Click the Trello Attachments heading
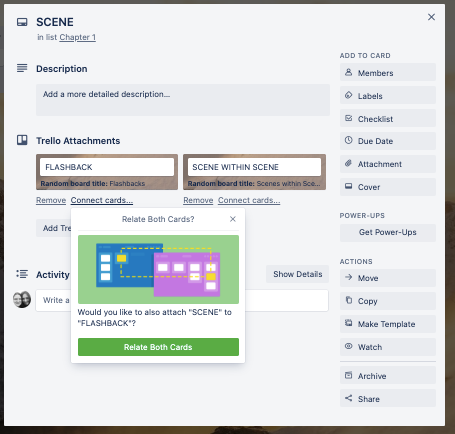 point(78,141)
